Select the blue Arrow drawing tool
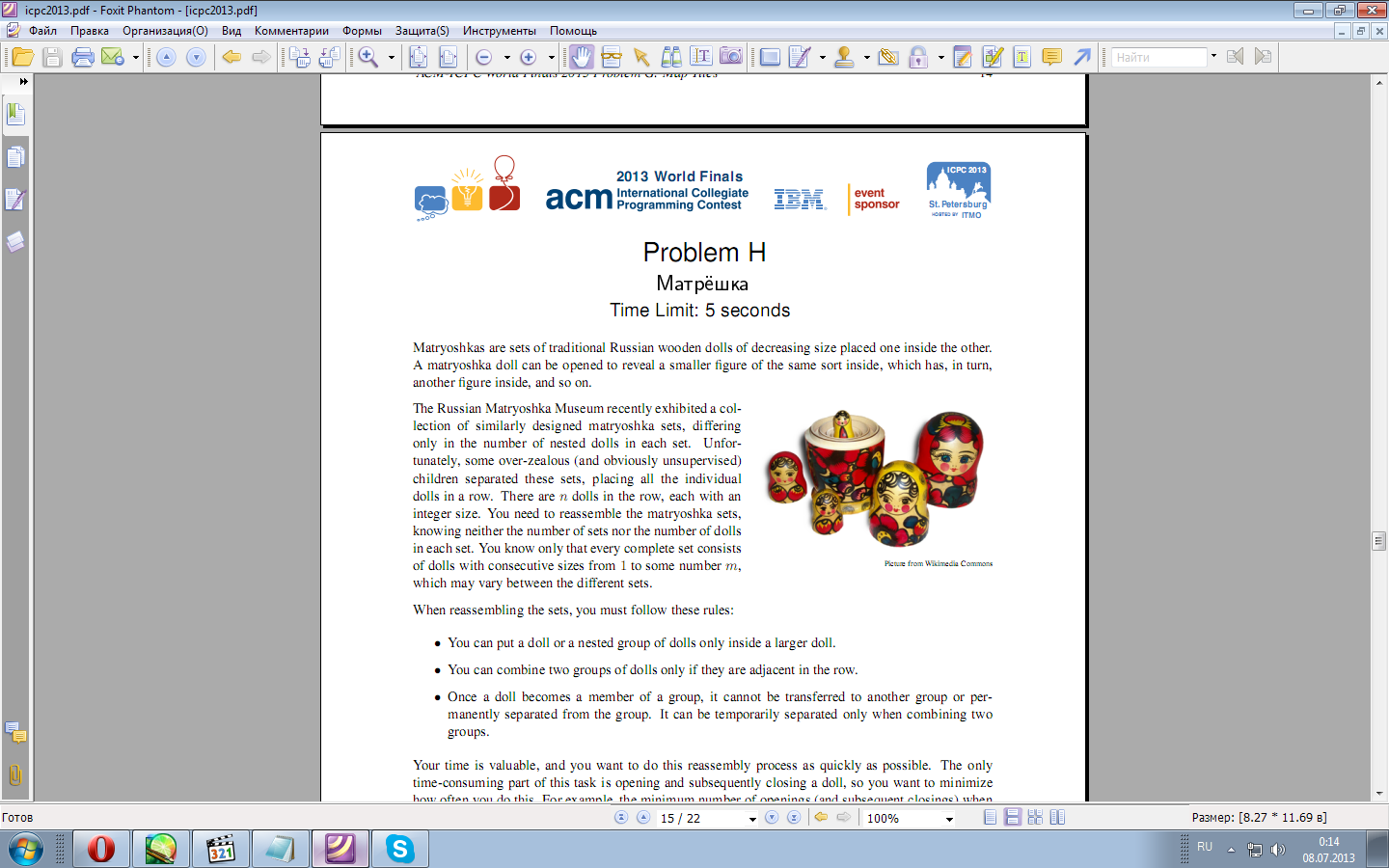 pyautogui.click(x=1082, y=57)
